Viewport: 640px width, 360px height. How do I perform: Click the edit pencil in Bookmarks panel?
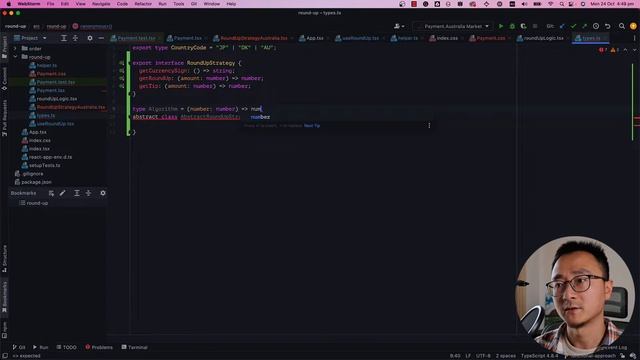(62, 193)
